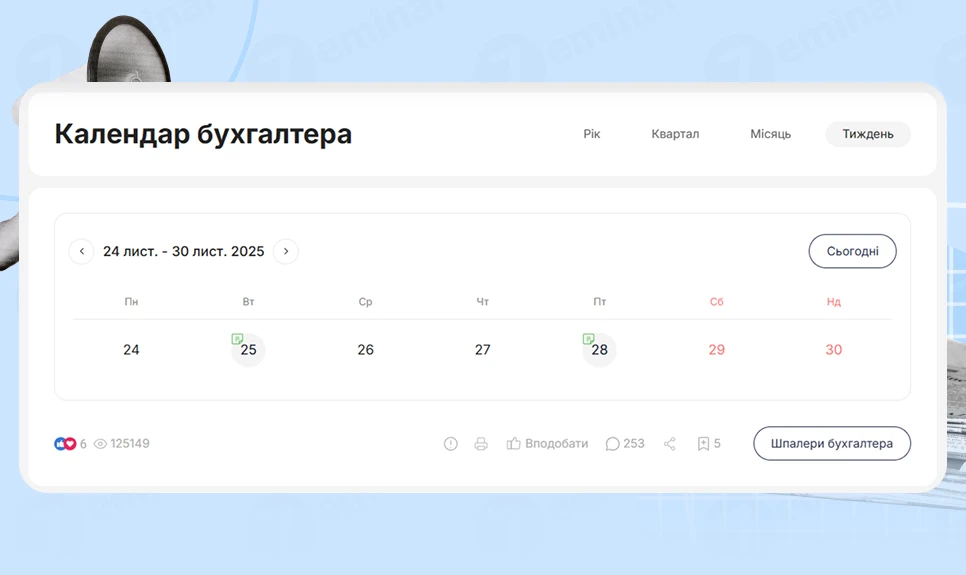
Task: Click the eye views icon
Action: [100, 444]
